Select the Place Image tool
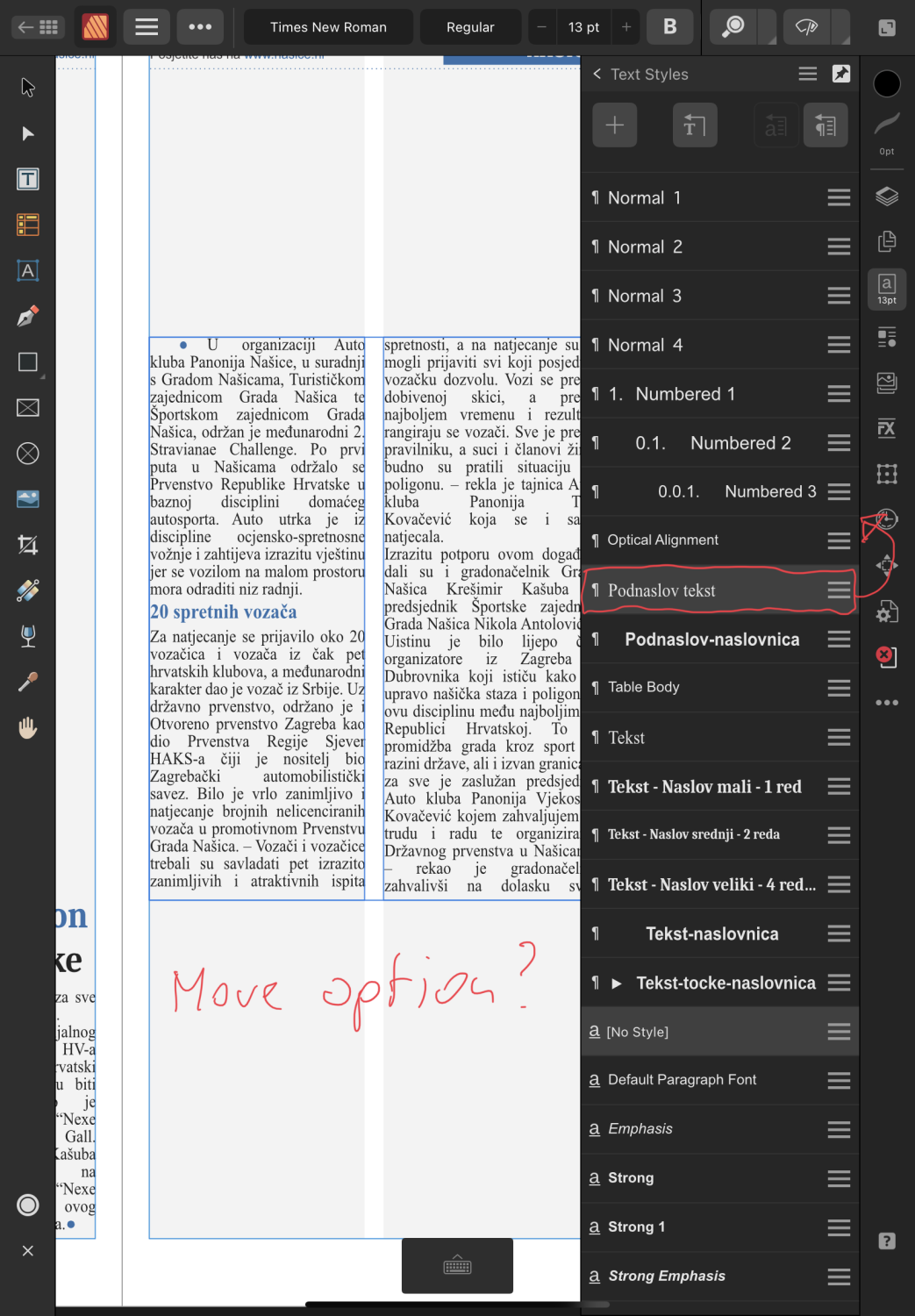 [x=28, y=499]
